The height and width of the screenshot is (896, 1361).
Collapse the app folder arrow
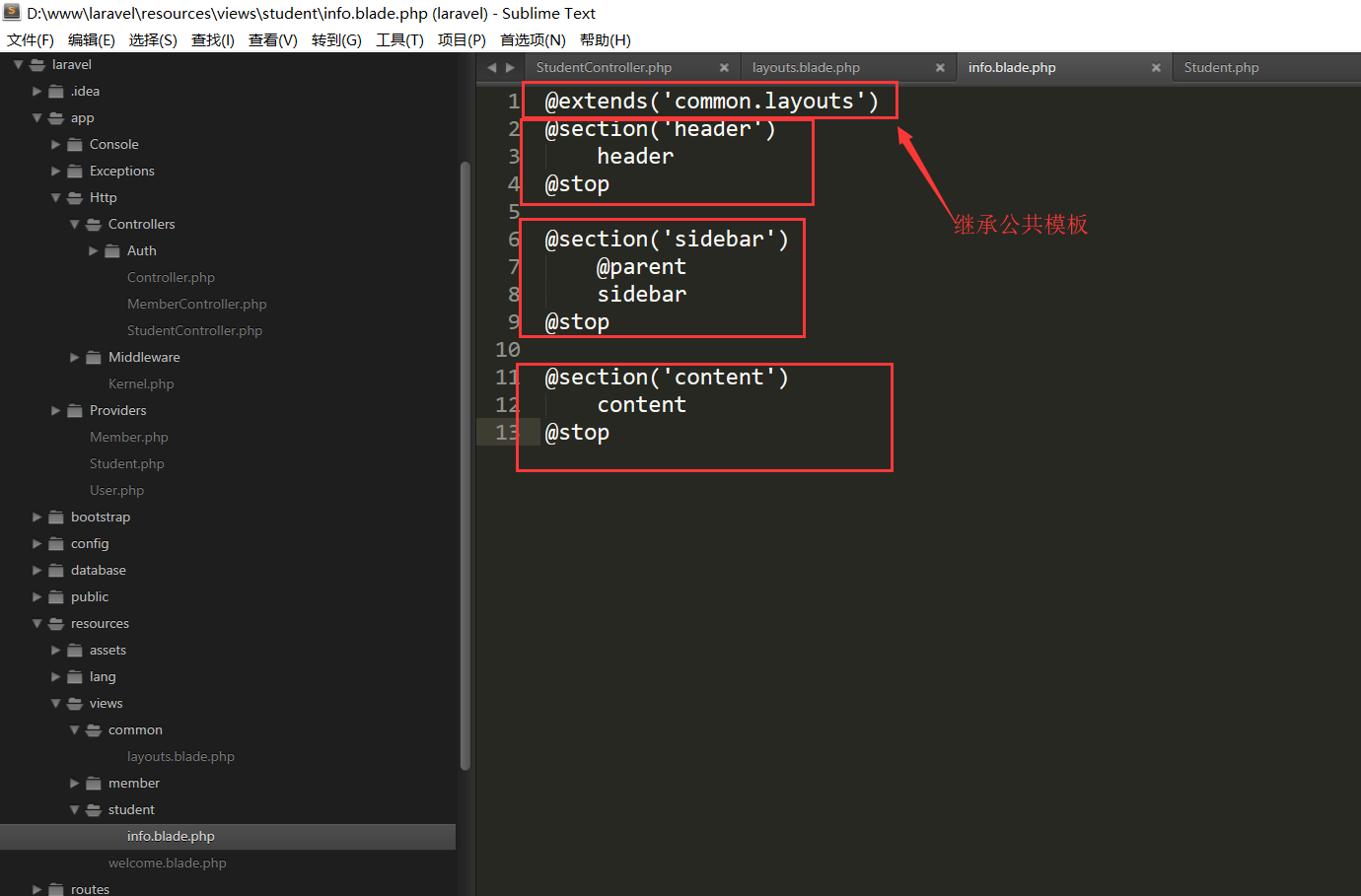pos(36,118)
